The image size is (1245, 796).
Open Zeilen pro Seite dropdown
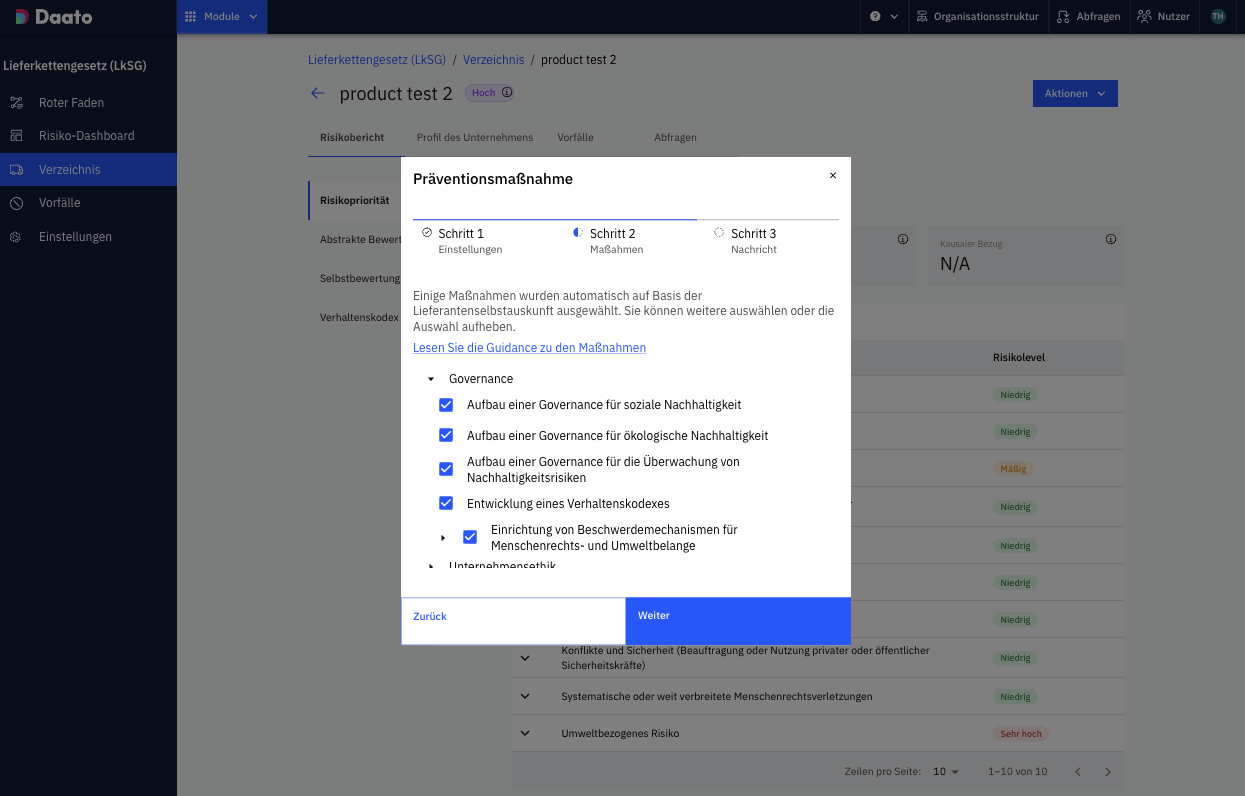click(945, 772)
